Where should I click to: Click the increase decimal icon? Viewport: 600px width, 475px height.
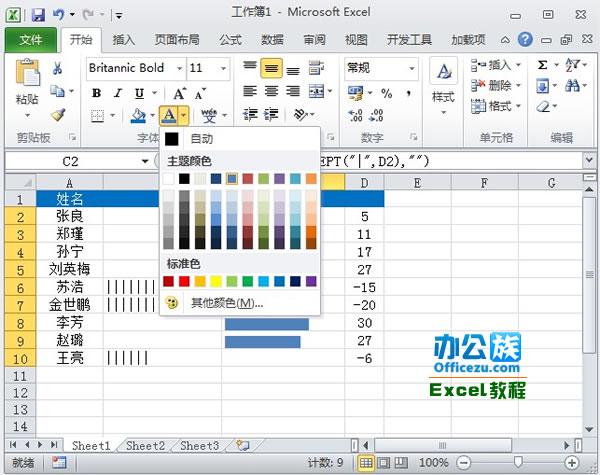coord(355,115)
